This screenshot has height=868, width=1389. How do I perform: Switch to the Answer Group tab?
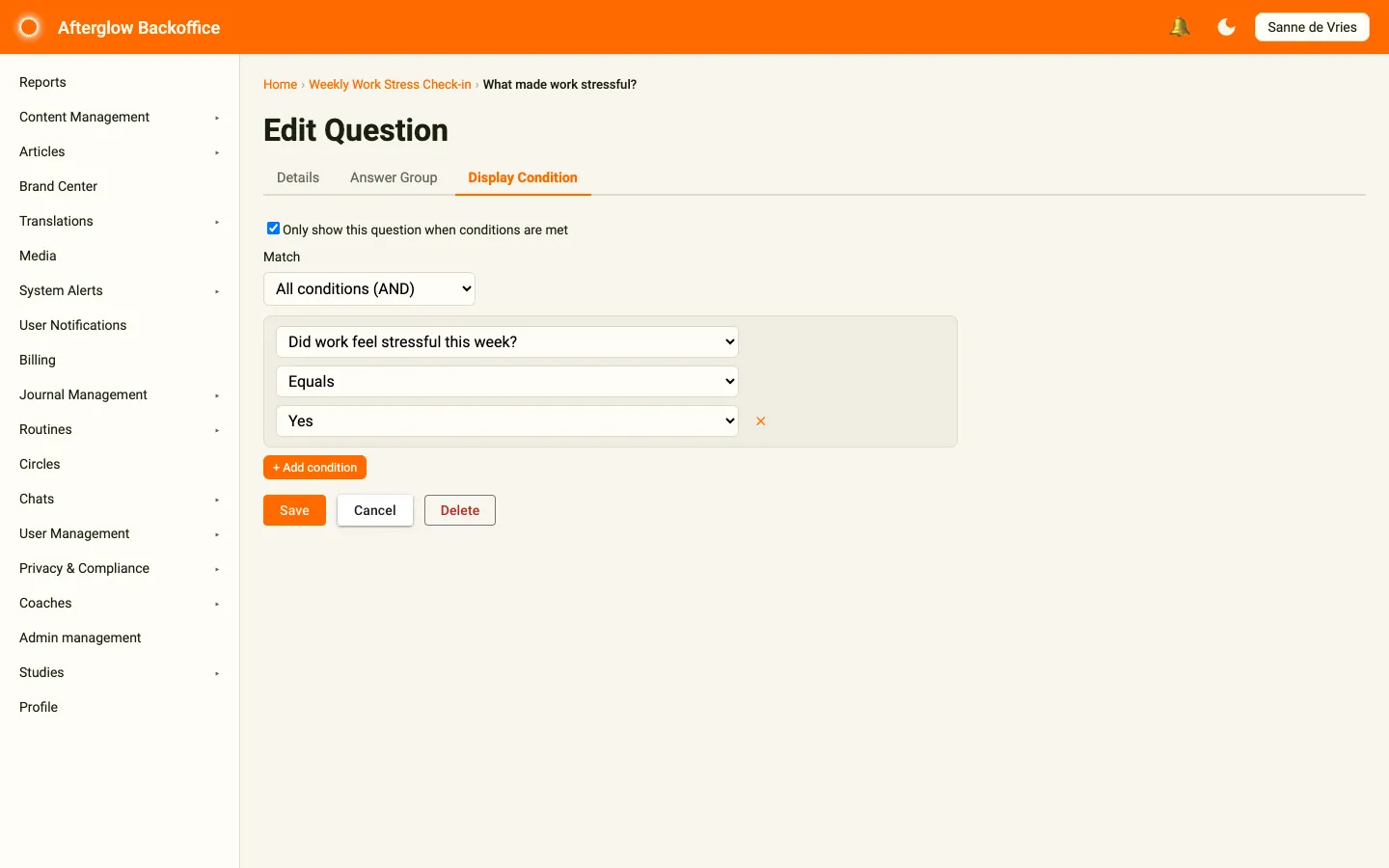pyautogui.click(x=394, y=177)
